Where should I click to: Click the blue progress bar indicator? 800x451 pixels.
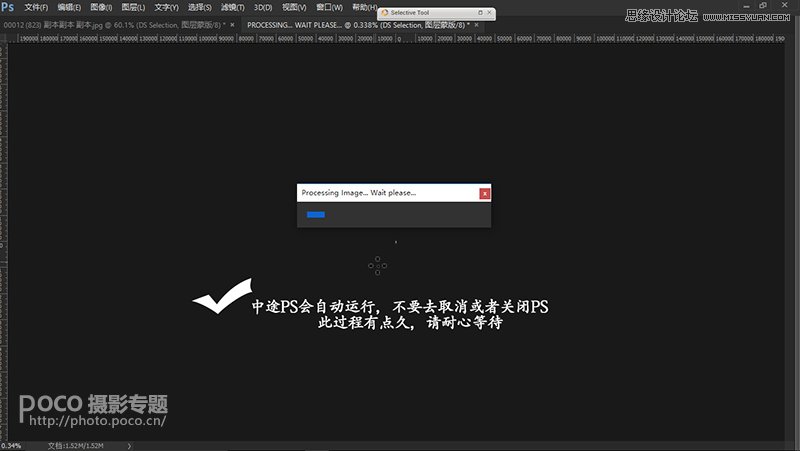(x=316, y=214)
